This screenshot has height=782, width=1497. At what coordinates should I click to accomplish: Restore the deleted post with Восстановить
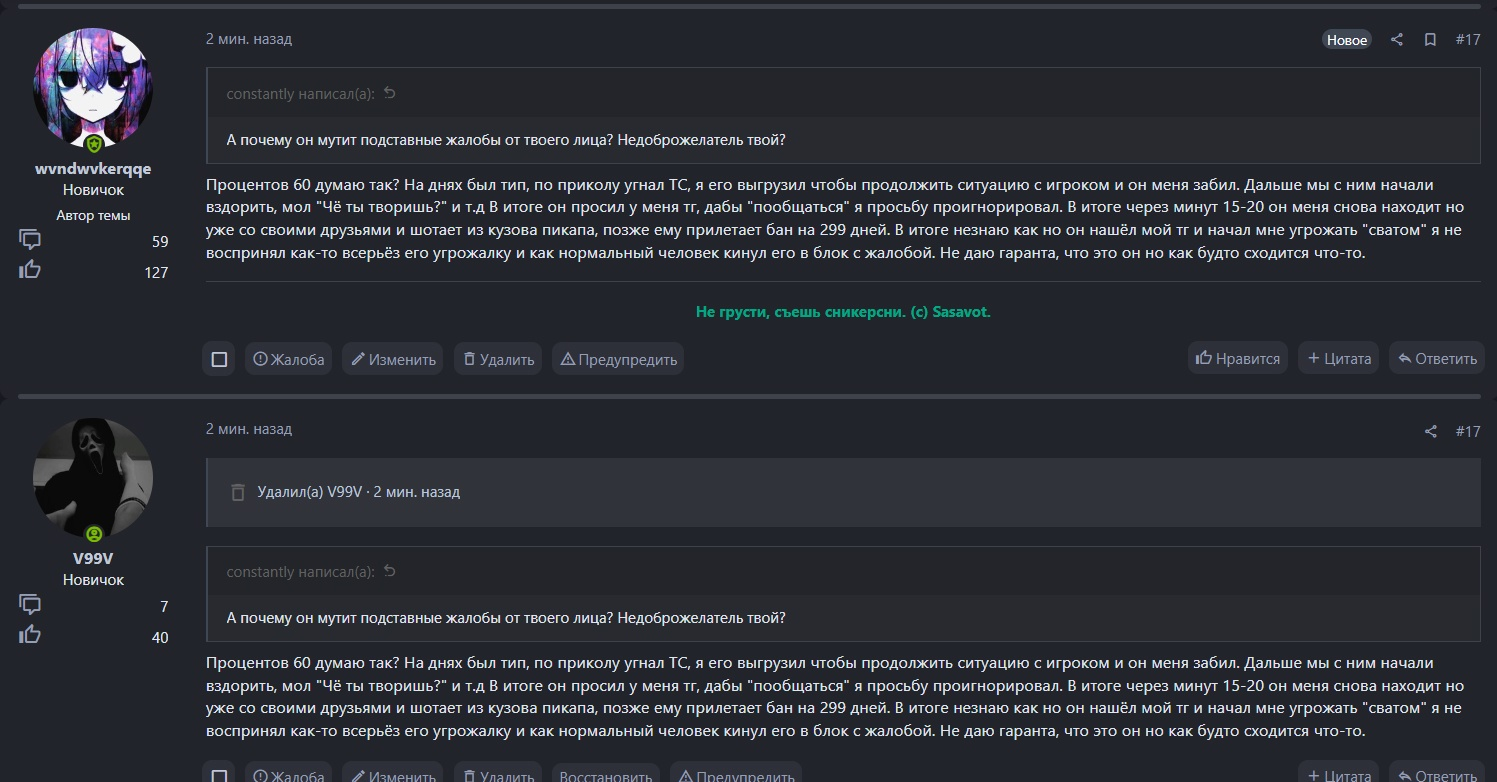click(x=606, y=775)
